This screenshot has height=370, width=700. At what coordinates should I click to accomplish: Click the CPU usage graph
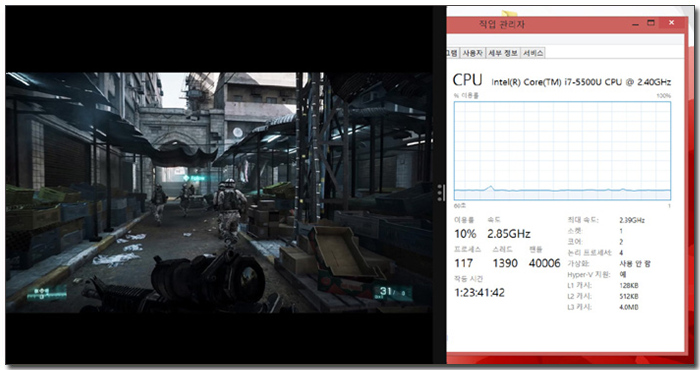562,151
